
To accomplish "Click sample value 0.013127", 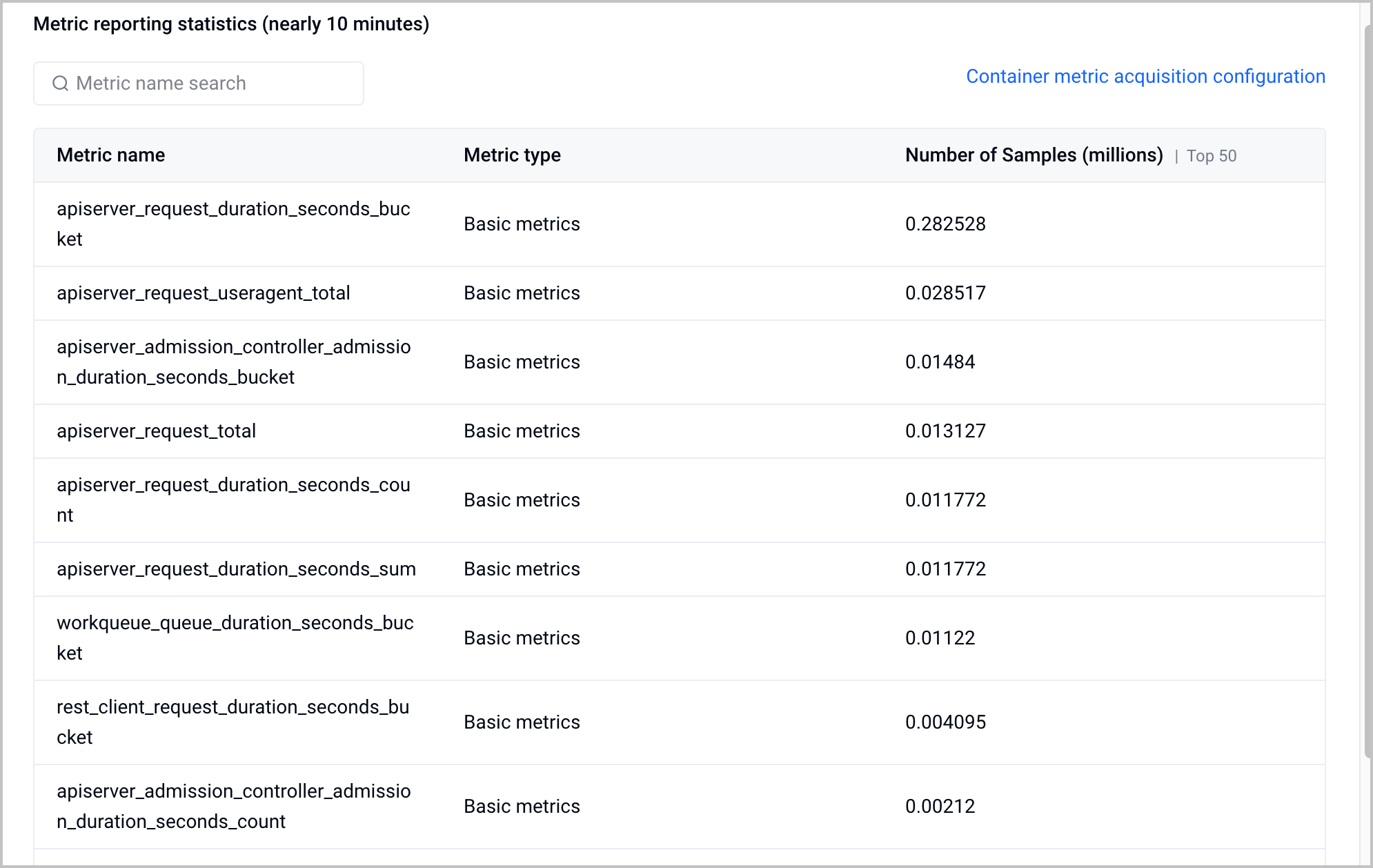I will [945, 431].
